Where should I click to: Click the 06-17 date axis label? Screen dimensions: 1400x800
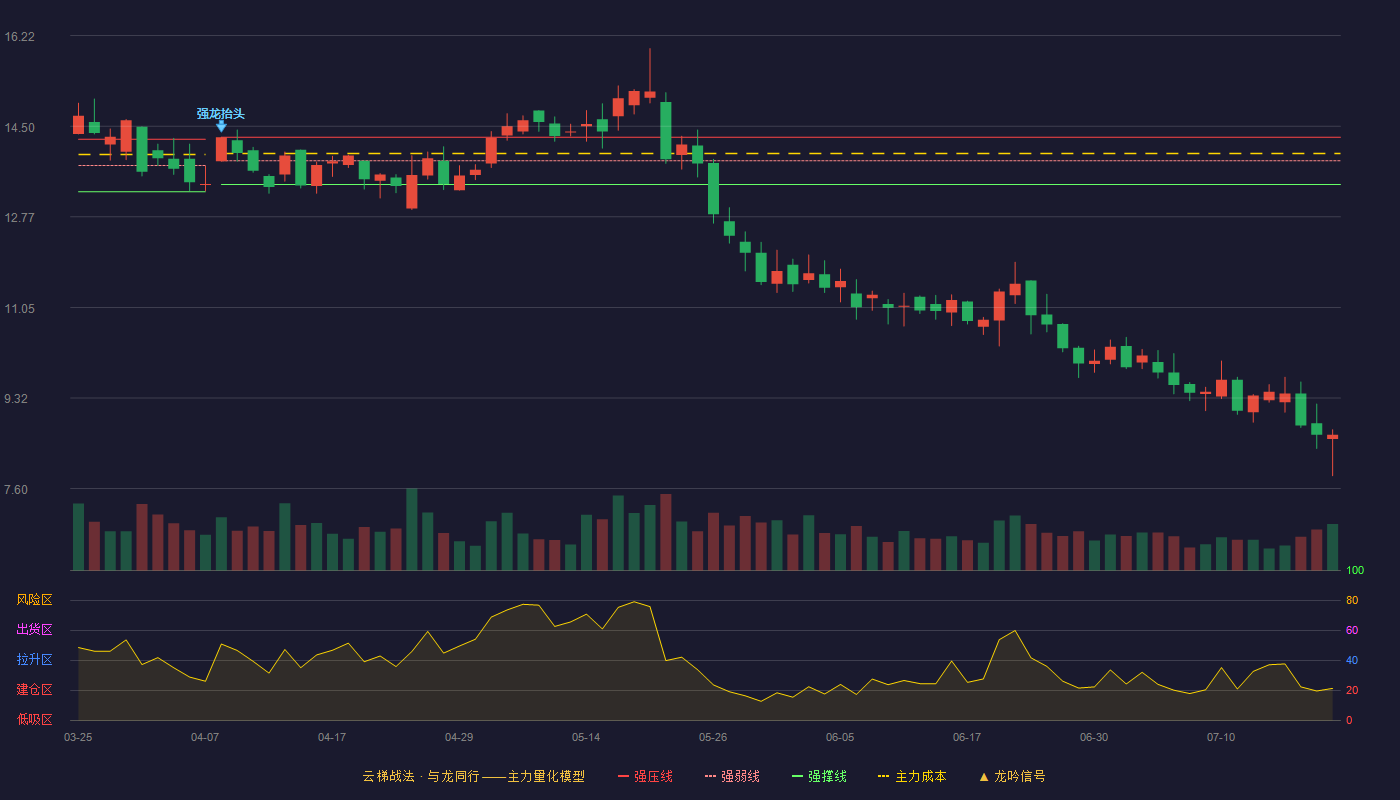click(x=967, y=737)
